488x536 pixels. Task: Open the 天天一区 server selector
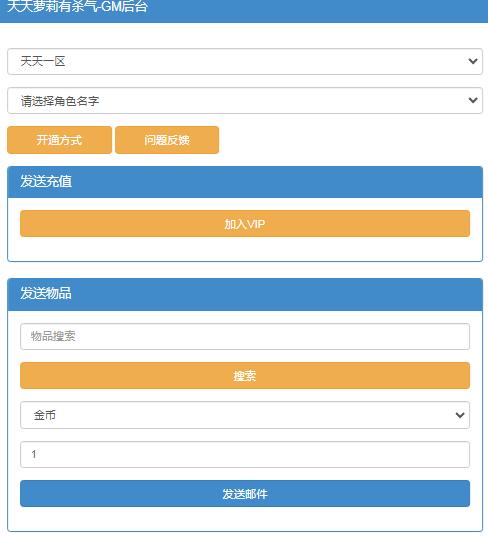pyautogui.click(x=245, y=62)
